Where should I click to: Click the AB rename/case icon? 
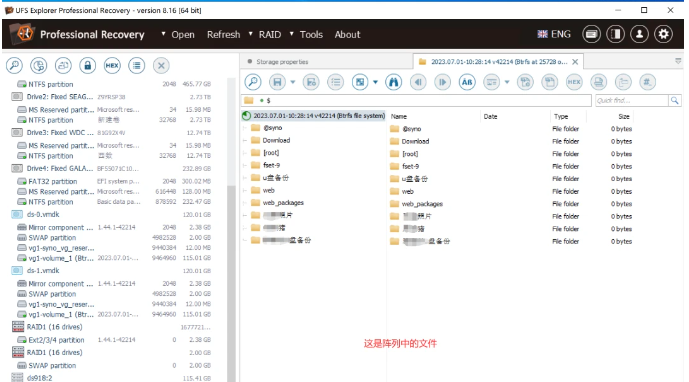point(467,82)
